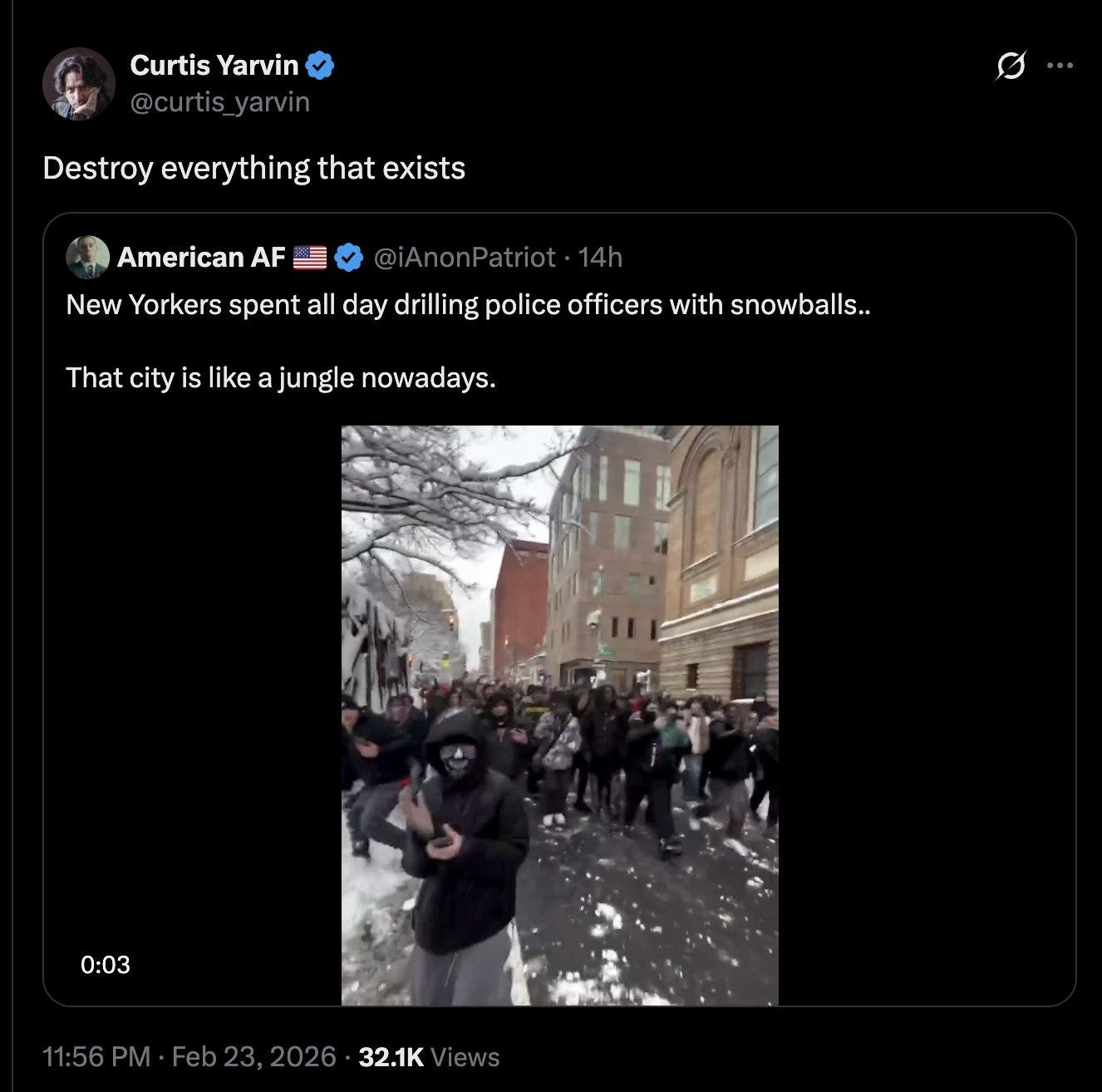Click the US flag emoji after American AF
This screenshot has height=1092, width=1102.
click(310, 258)
